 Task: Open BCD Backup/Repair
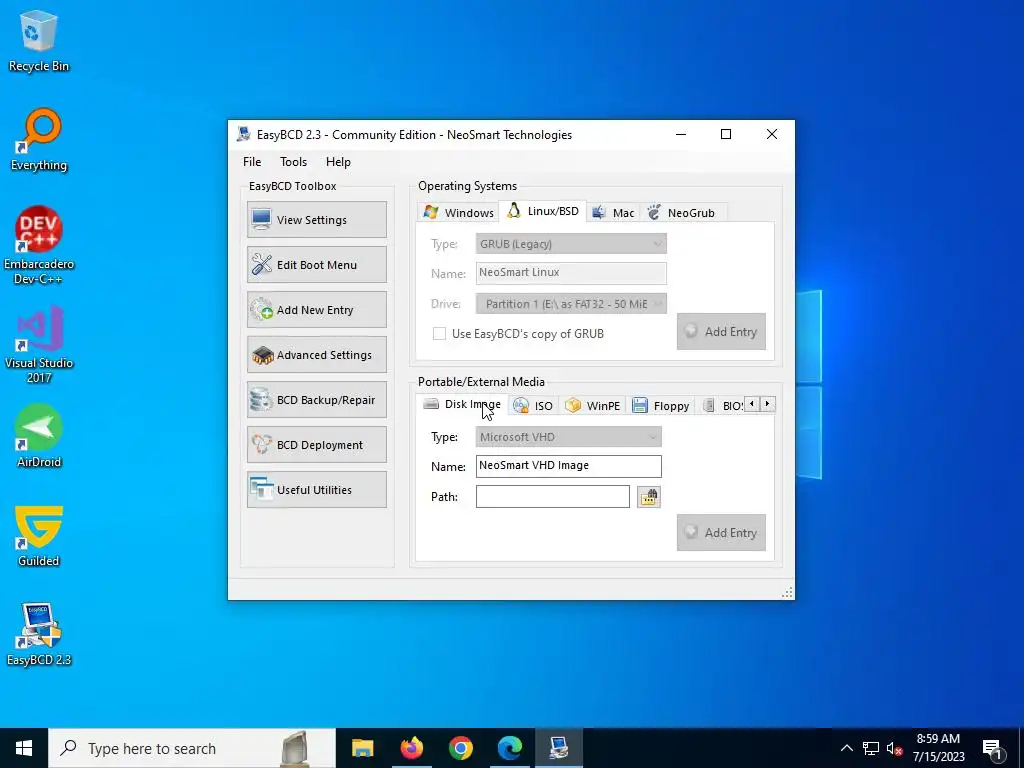317,400
